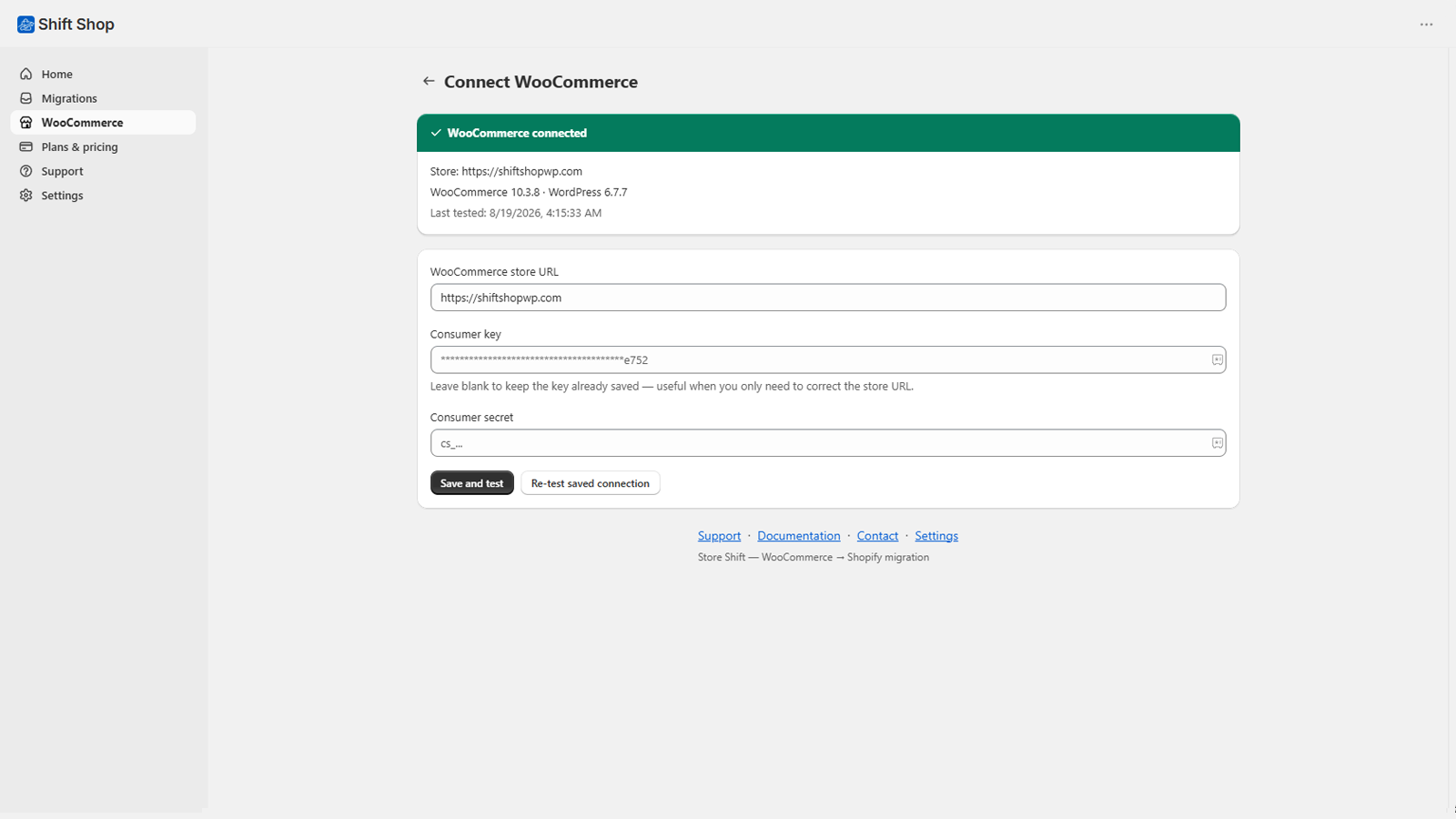
Task: Open Migrations in the sidebar
Action: pyautogui.click(x=103, y=98)
